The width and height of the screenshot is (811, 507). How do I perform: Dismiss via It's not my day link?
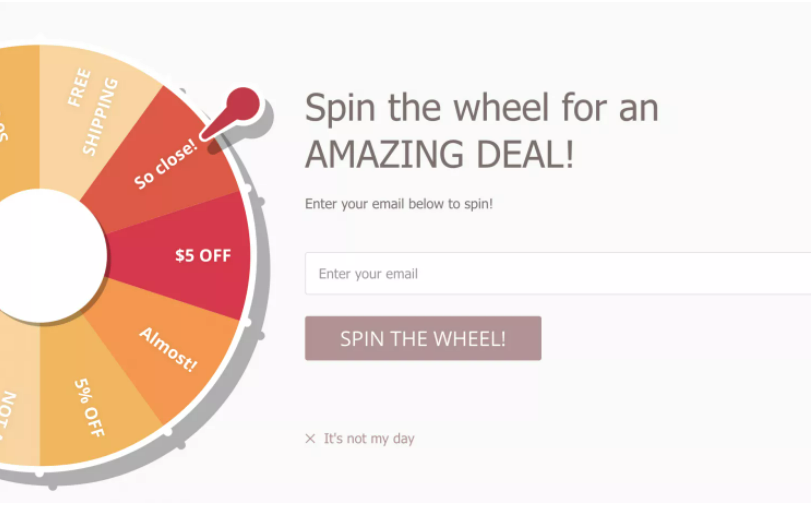[368, 438]
